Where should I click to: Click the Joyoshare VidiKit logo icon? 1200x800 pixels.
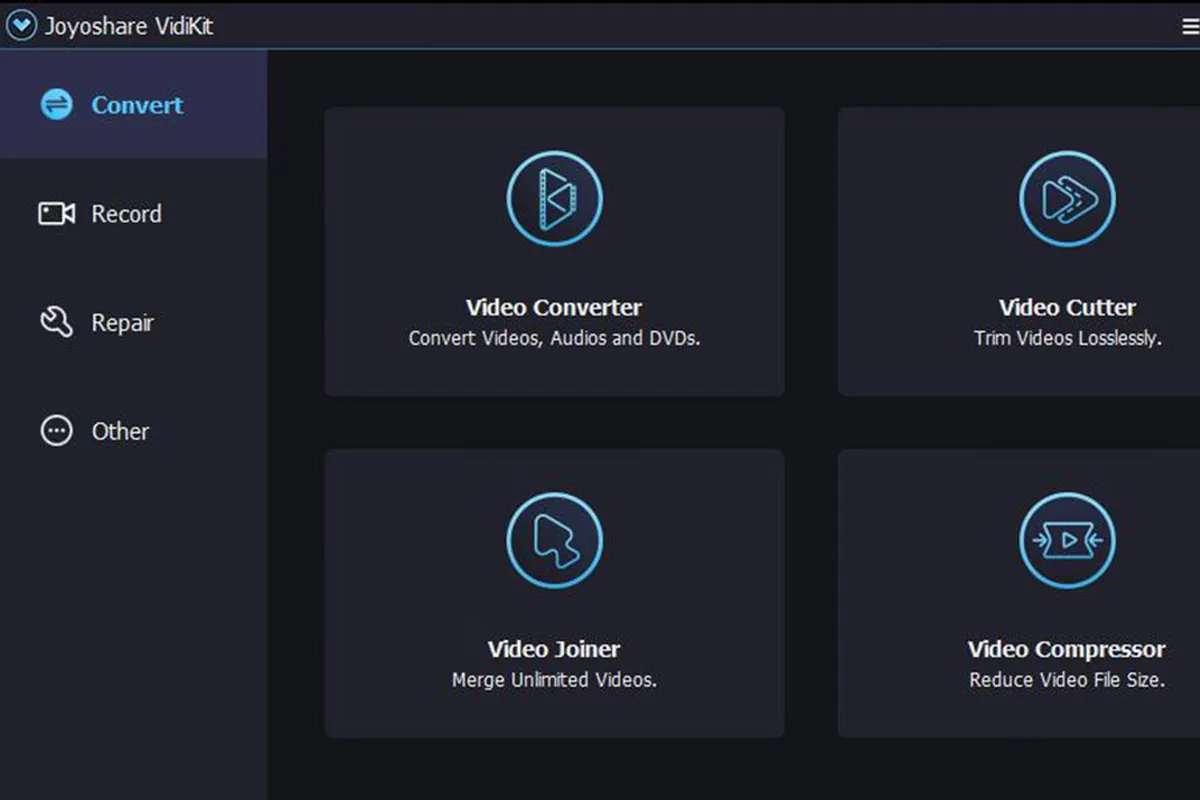pyautogui.click(x=21, y=26)
